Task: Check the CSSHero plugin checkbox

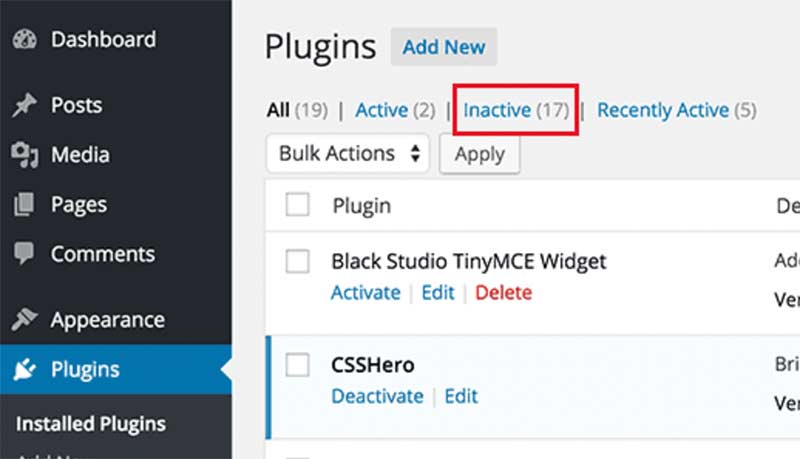Action: click(297, 366)
